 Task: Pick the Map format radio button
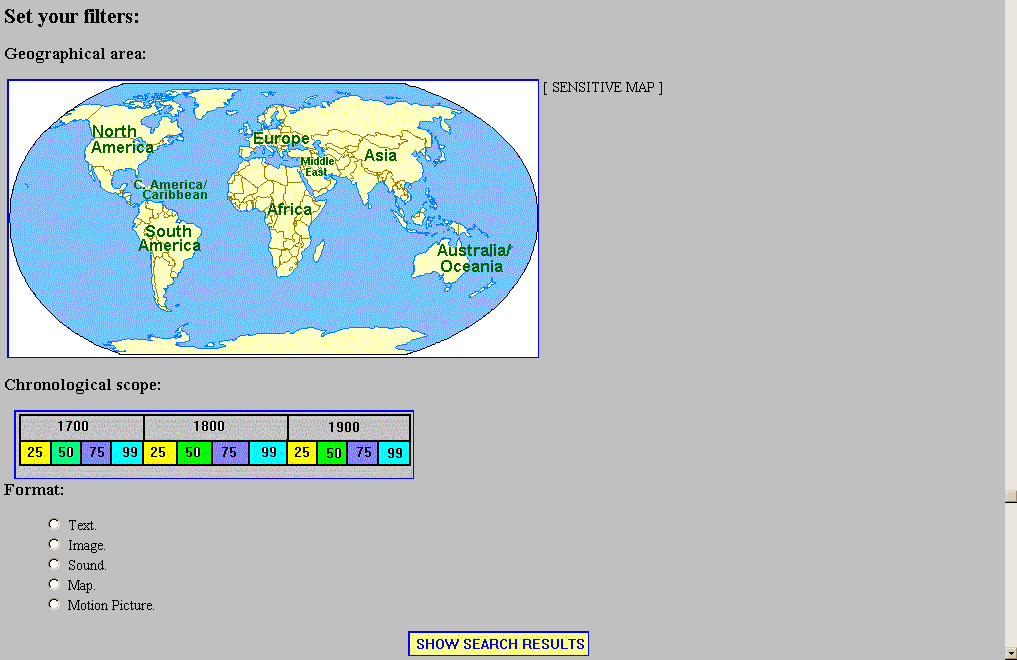54,584
